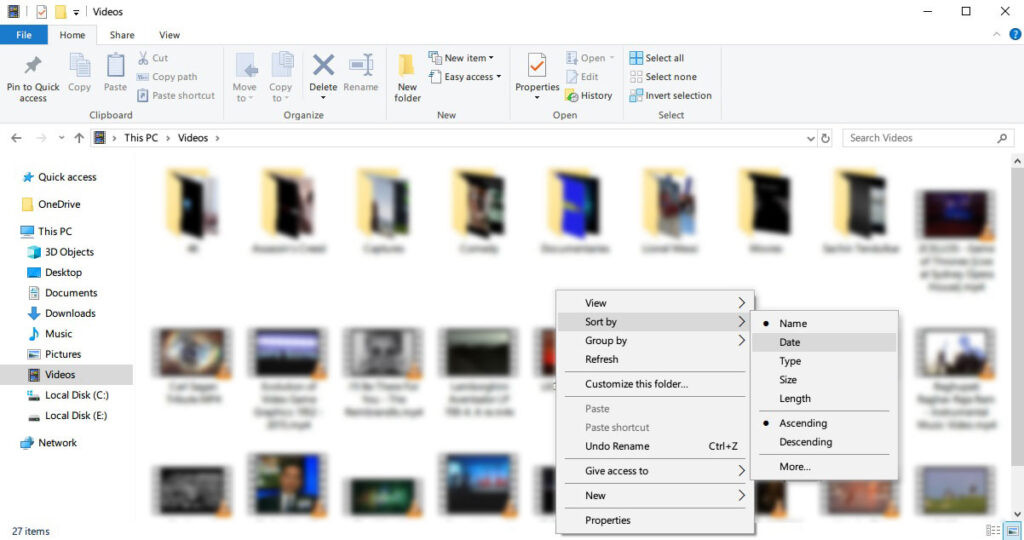1024x540 pixels.
Task: Open the Easy access dropdown
Action: [465, 77]
